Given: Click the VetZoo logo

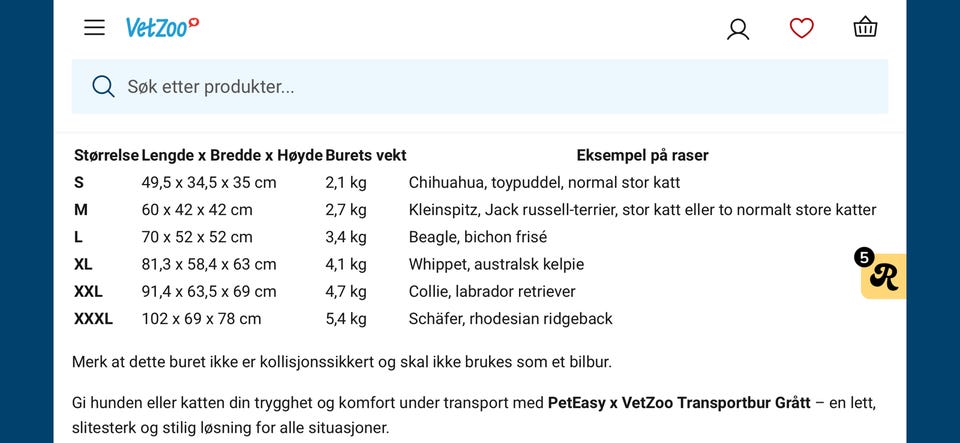Looking at the screenshot, I should click(162, 27).
